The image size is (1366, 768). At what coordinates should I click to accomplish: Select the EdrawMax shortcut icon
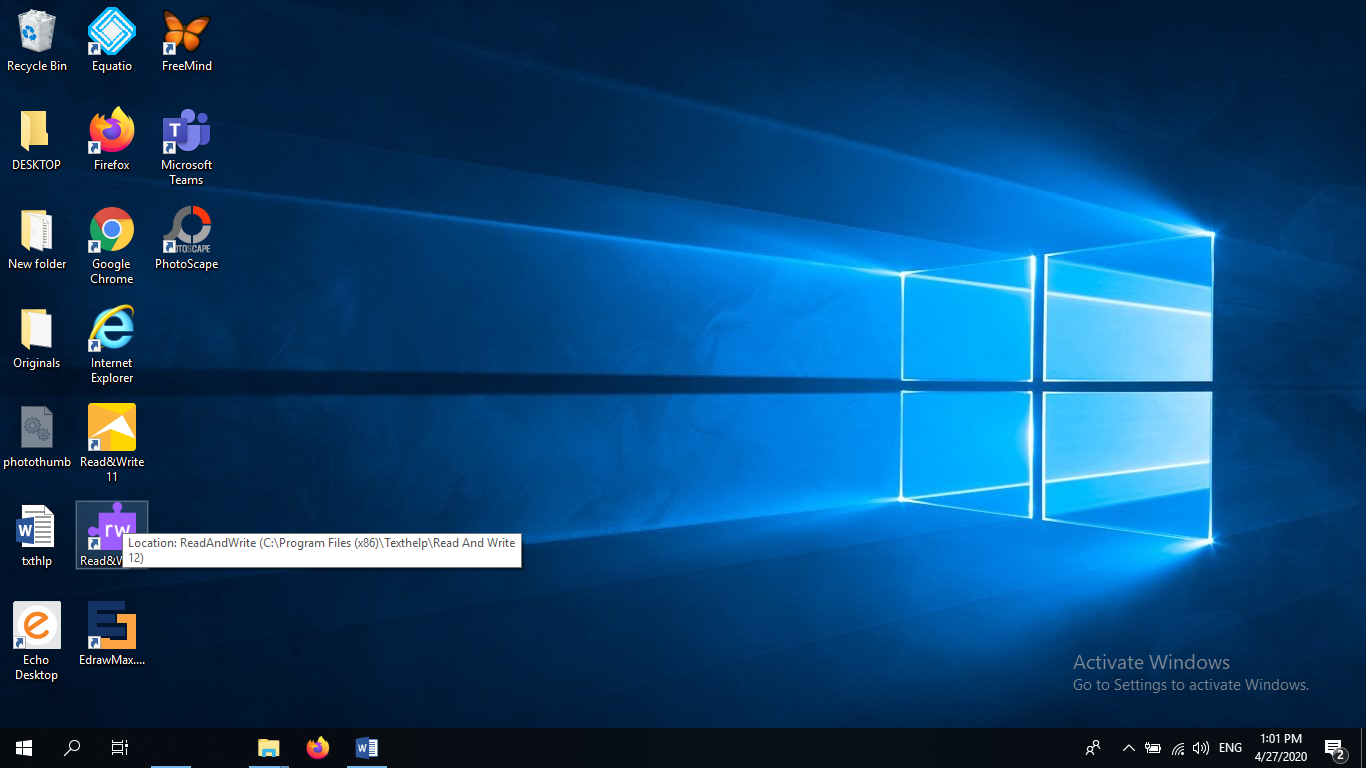(x=112, y=635)
